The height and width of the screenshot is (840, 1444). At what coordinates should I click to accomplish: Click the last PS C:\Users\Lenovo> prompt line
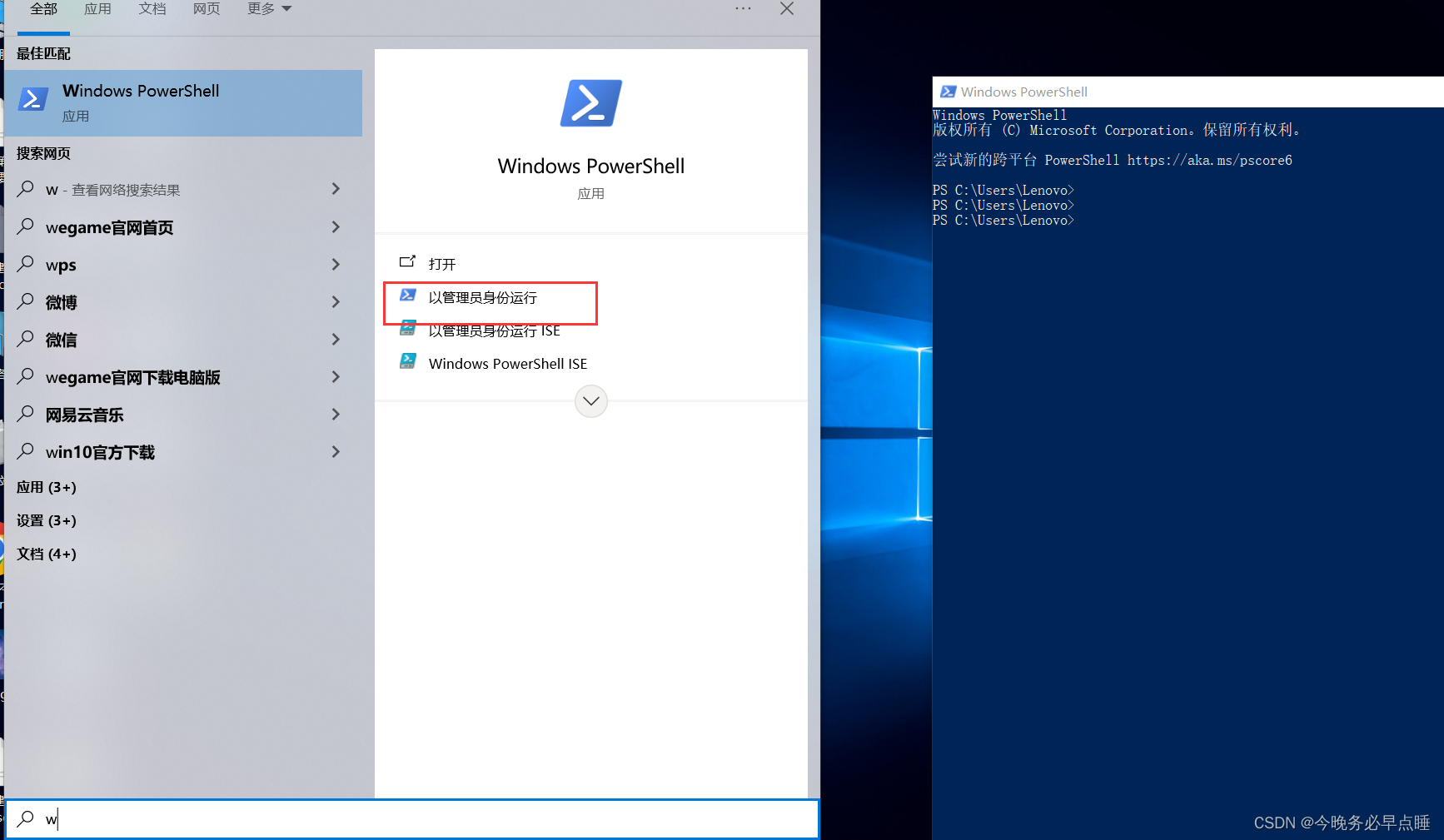[1003, 221]
